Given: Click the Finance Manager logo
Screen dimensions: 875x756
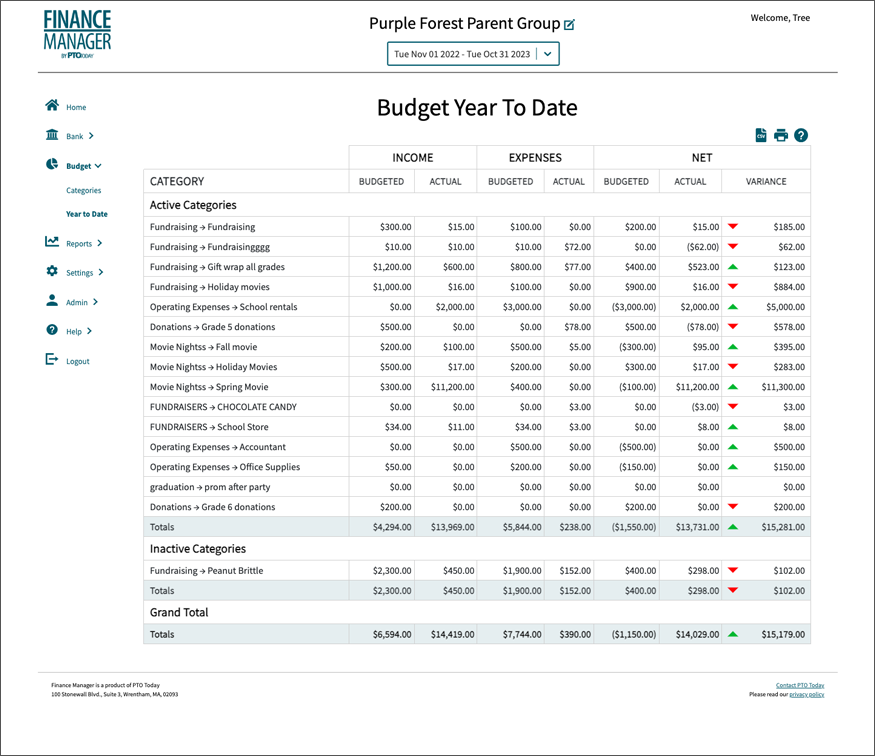Looking at the screenshot, I should pos(77,35).
